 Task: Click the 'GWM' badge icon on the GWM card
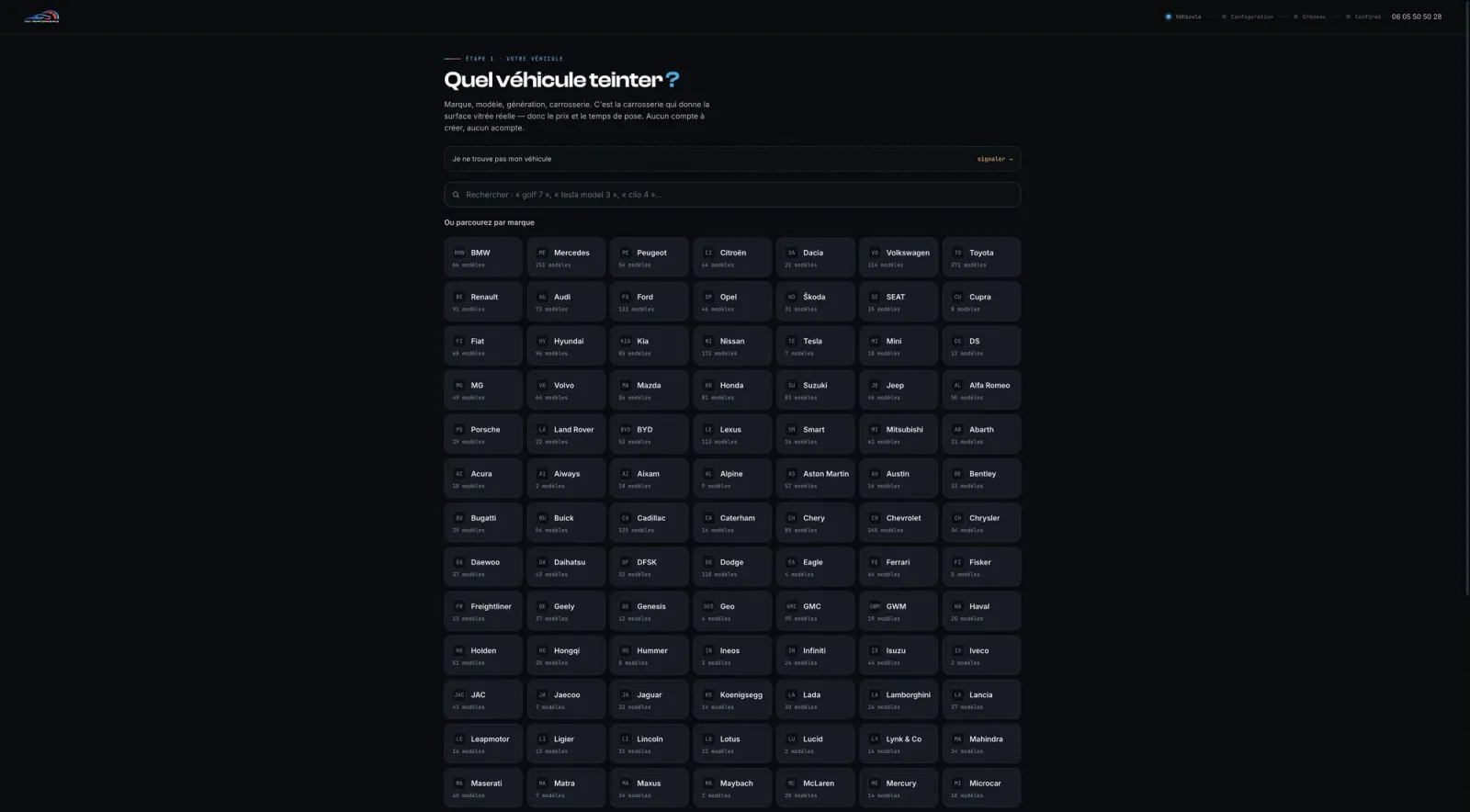click(875, 606)
